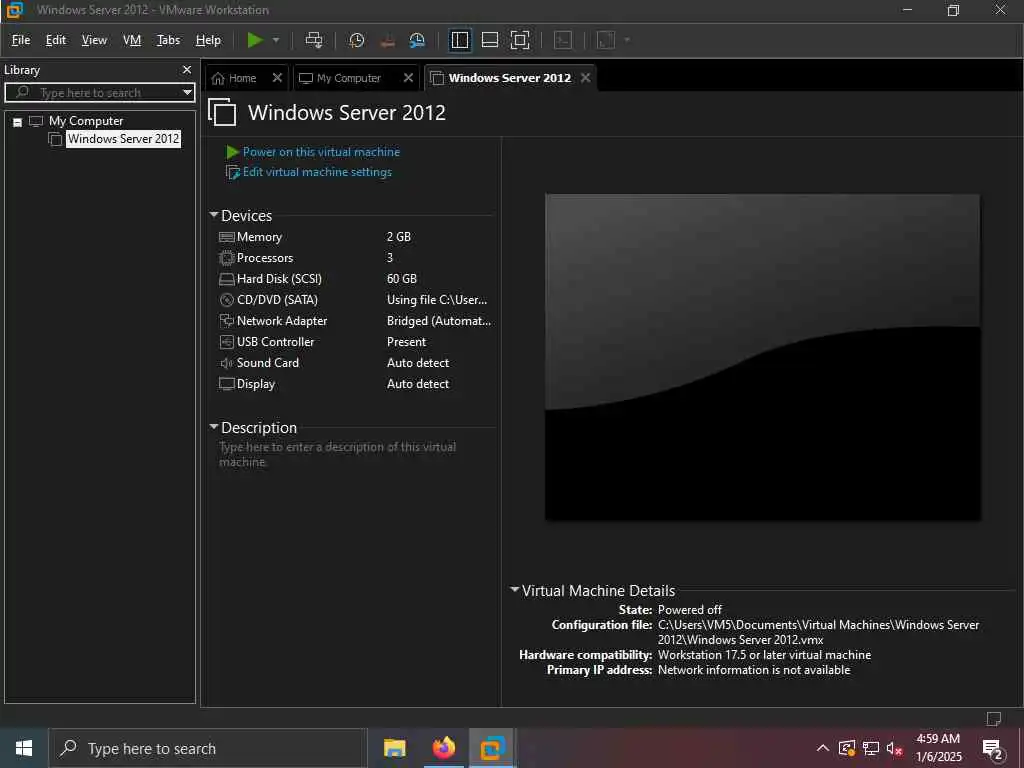Open the snapshot manager toolbar icon
Image resolution: width=1024 pixels, height=768 pixels.
click(x=417, y=40)
